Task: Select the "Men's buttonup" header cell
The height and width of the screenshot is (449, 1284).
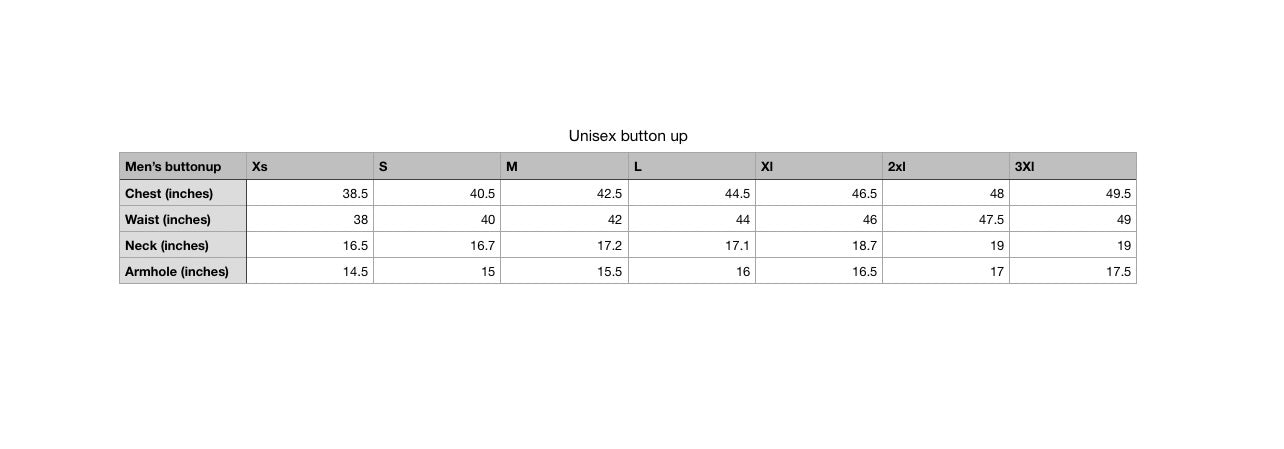Action: pyautogui.click(x=172, y=167)
